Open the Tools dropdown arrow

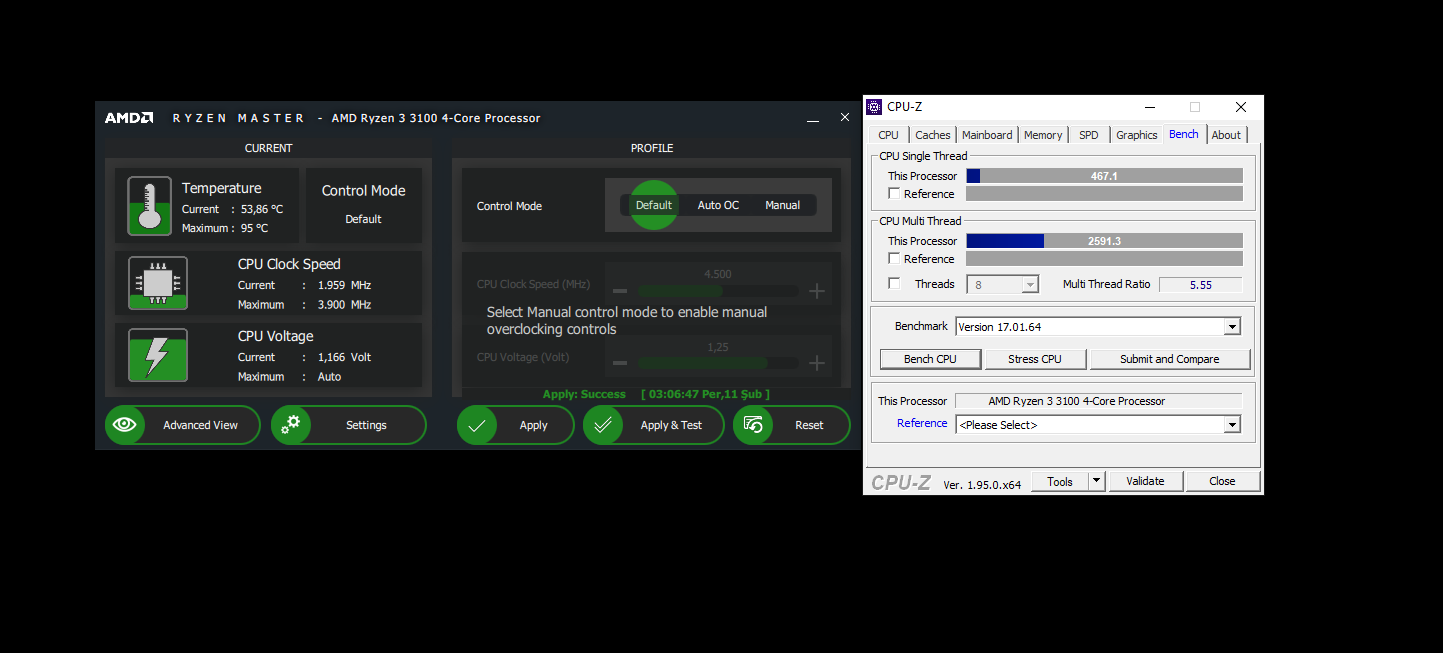coord(1097,481)
